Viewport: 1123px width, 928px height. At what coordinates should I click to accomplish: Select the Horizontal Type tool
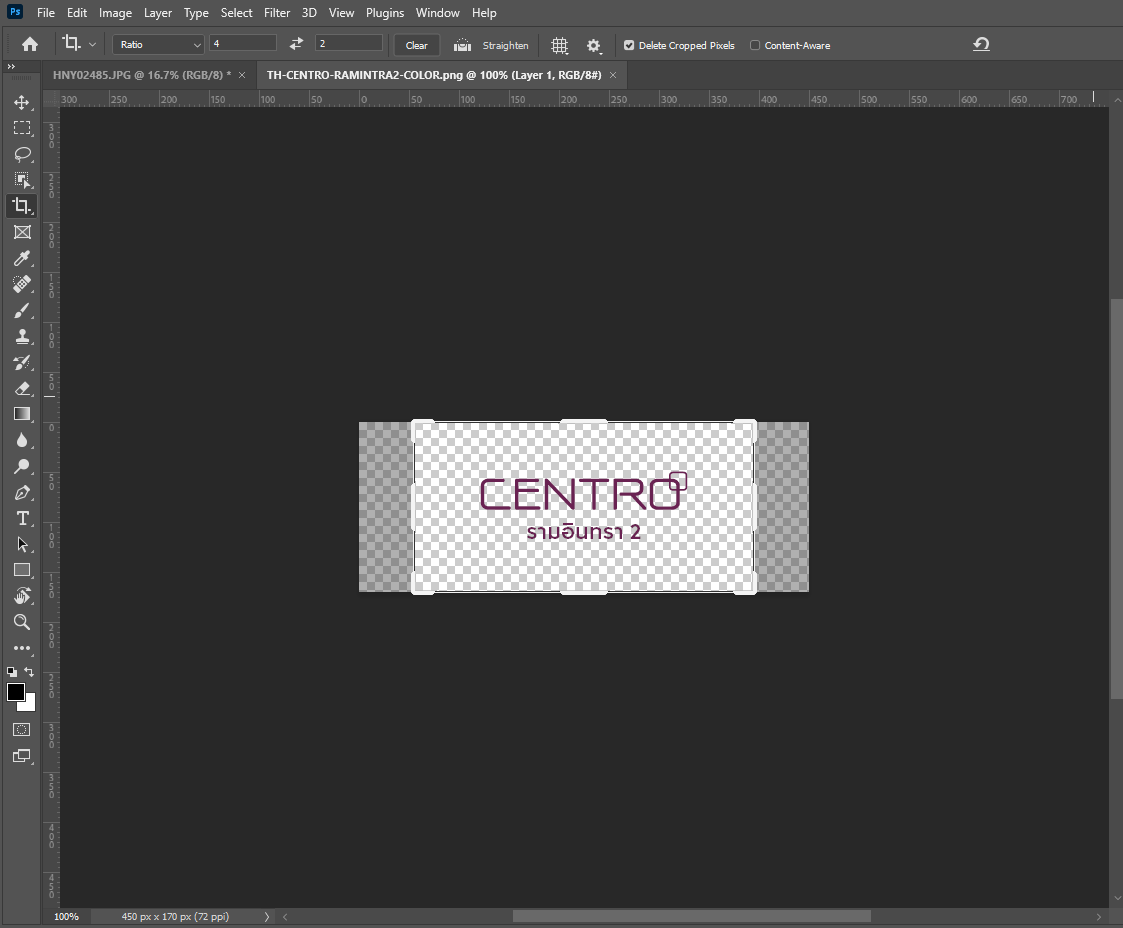pos(22,518)
